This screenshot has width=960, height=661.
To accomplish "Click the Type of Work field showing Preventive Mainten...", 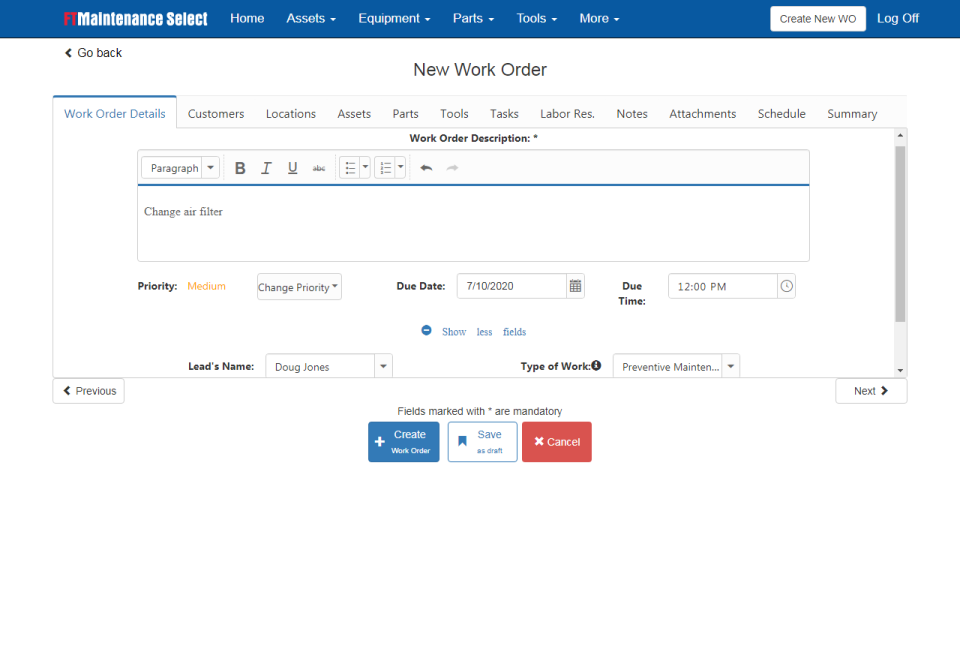I will tap(667, 367).
